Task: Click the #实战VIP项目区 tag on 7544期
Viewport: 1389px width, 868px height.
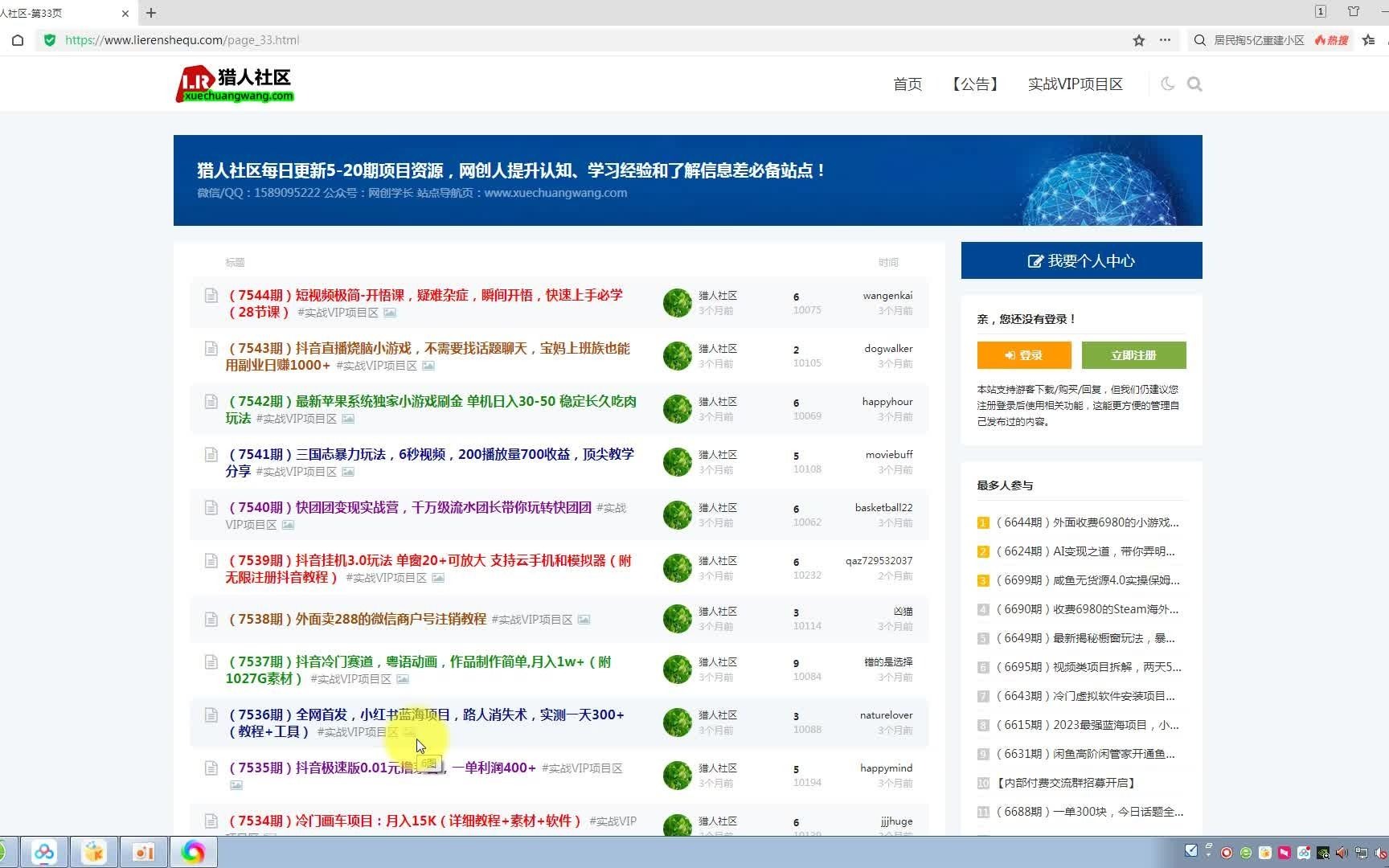Action: click(338, 313)
